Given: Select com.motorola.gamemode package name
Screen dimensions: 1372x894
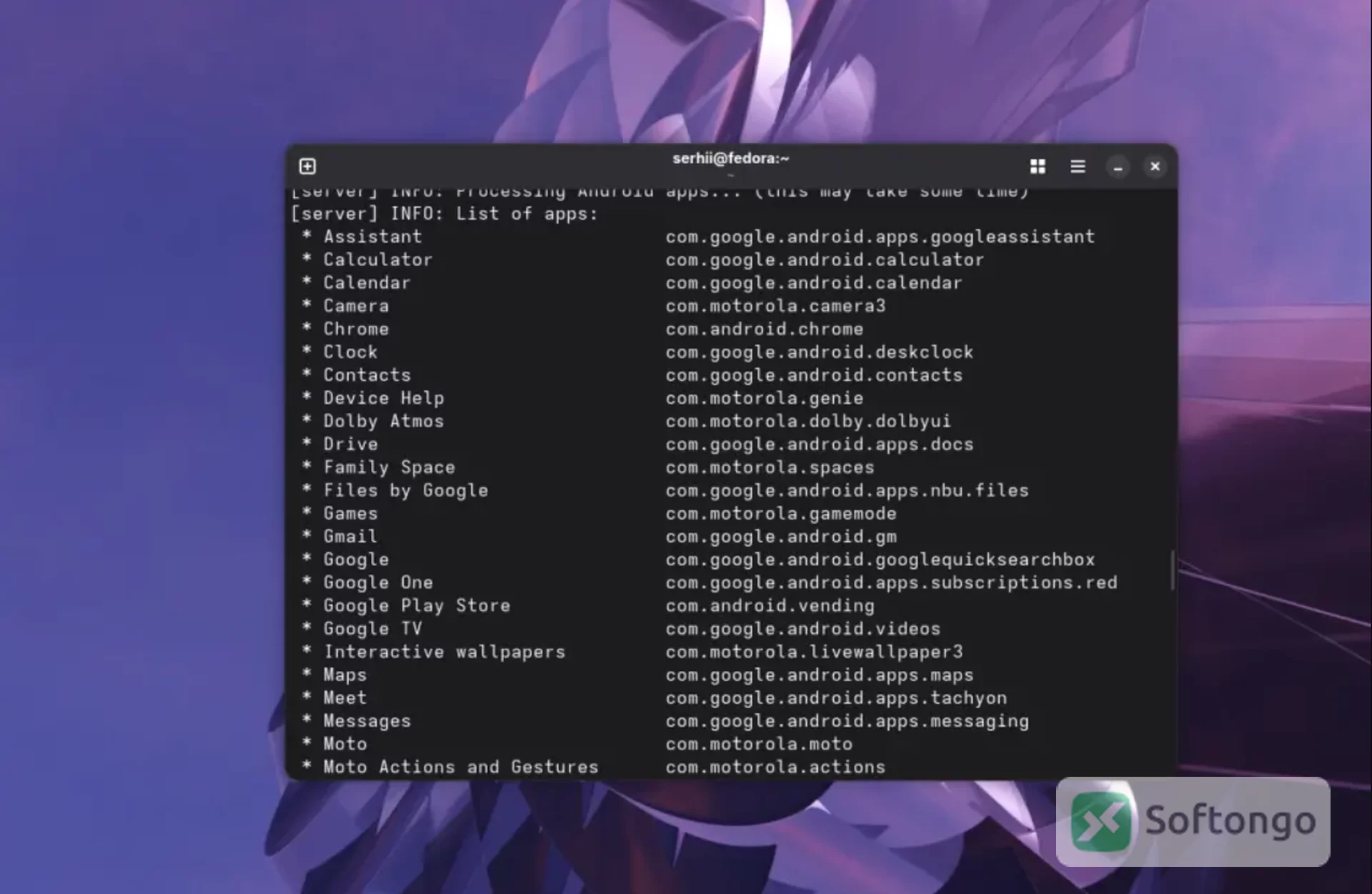Looking at the screenshot, I should pyautogui.click(x=780, y=513).
